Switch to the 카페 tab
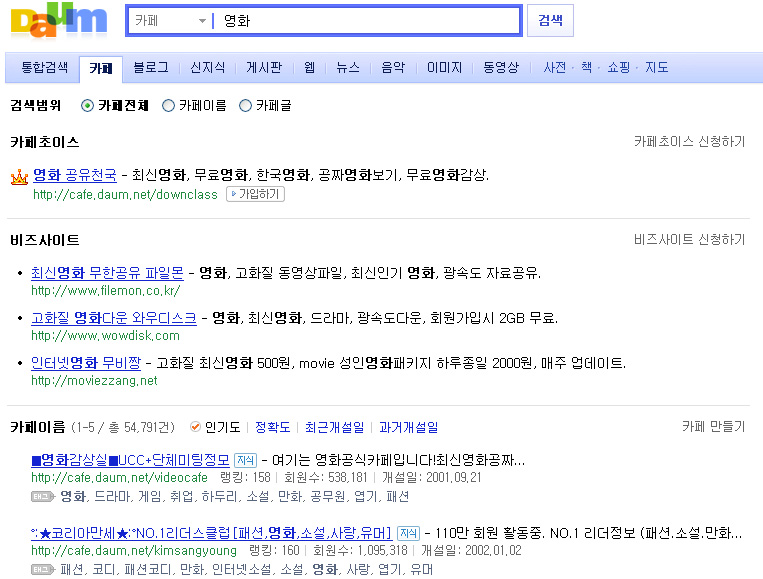 coord(101,68)
